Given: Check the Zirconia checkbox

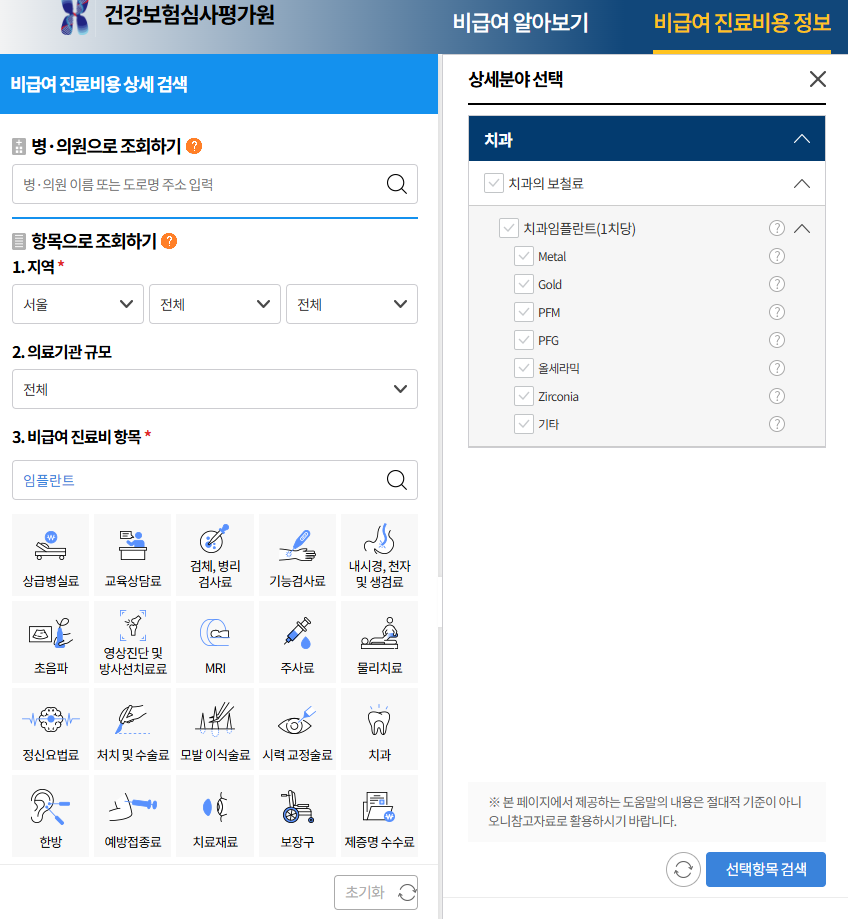Looking at the screenshot, I should 524,395.
